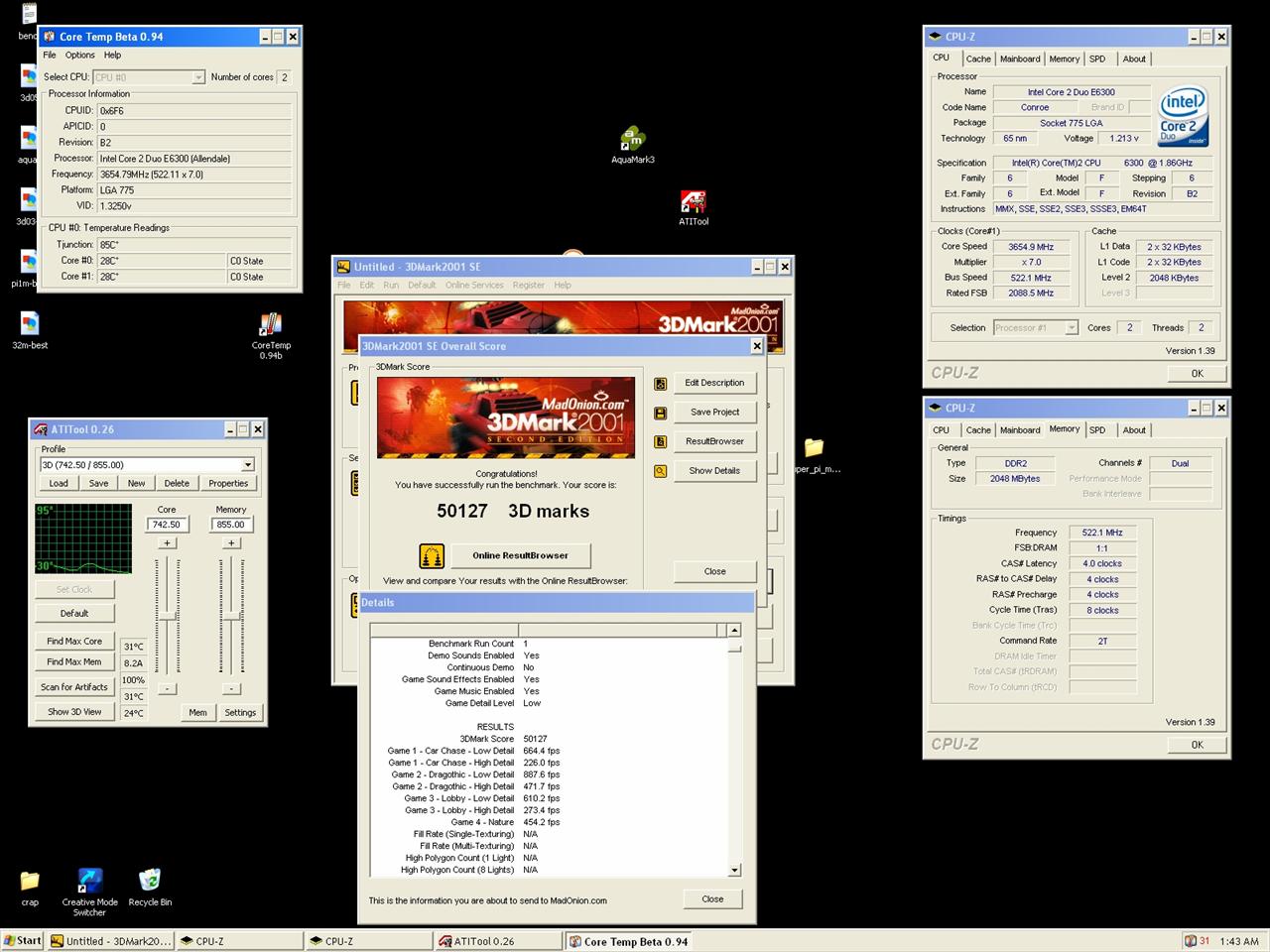Click the Show Details magnifier icon
This screenshot has width=1270, height=952.
click(x=660, y=472)
